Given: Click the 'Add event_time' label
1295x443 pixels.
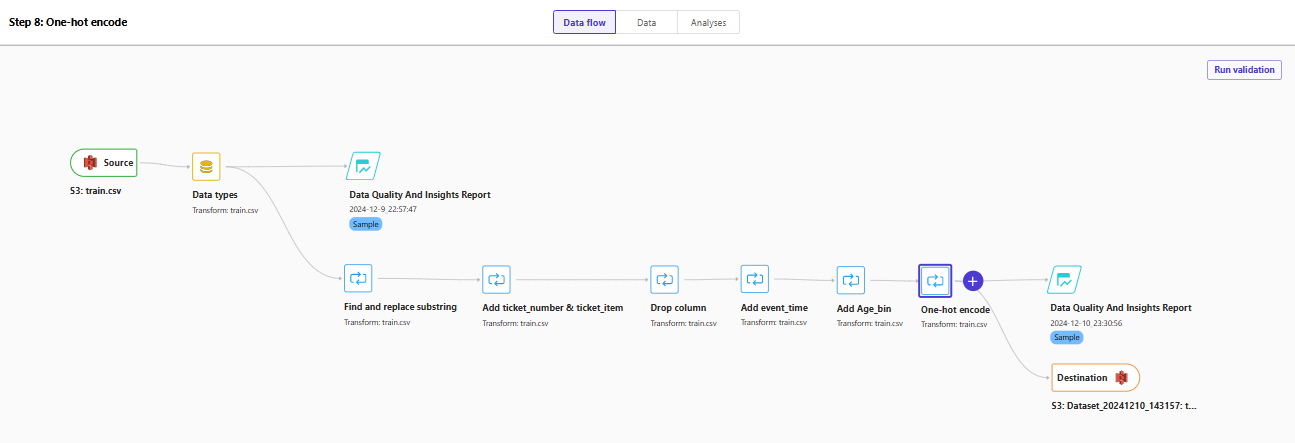Looking at the screenshot, I should point(774,307).
